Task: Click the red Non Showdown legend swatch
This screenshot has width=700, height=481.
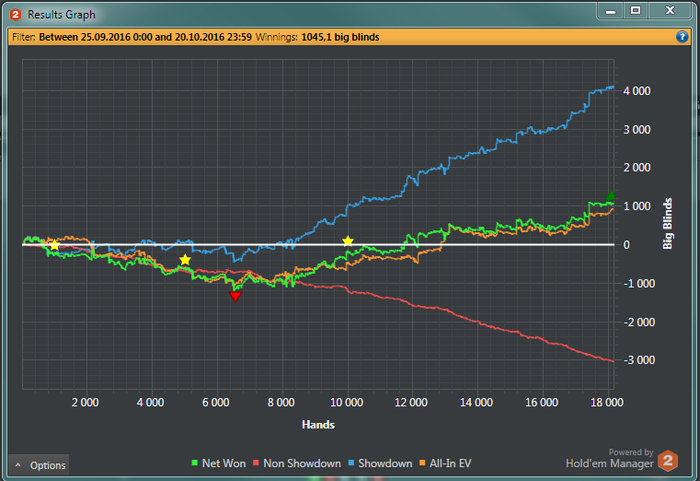Action: [x=256, y=463]
